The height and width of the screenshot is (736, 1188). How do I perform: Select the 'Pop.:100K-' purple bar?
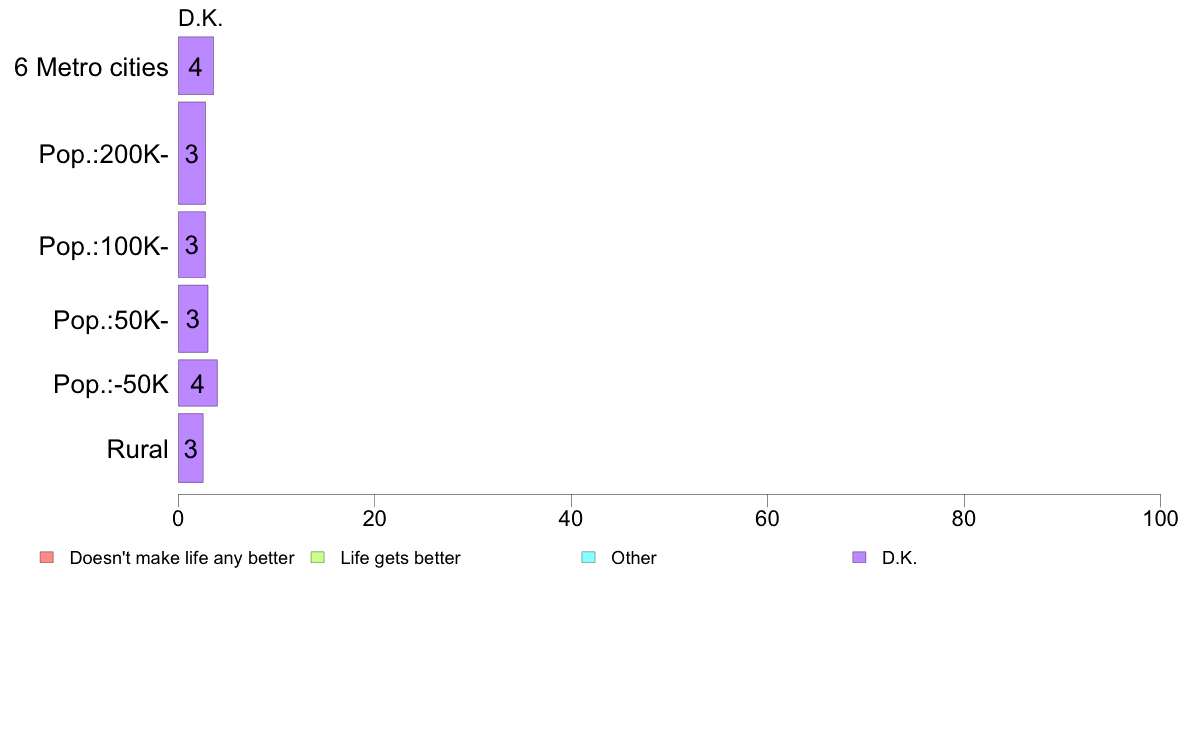192,245
